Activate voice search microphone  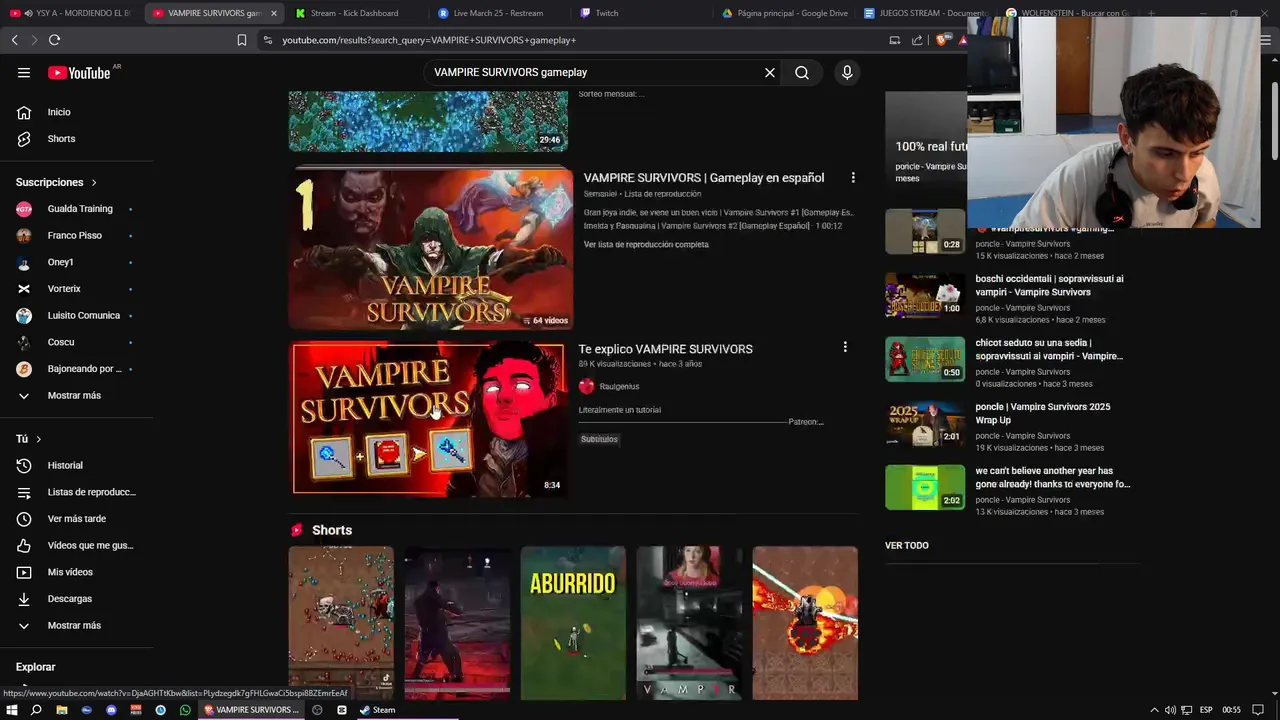click(847, 72)
